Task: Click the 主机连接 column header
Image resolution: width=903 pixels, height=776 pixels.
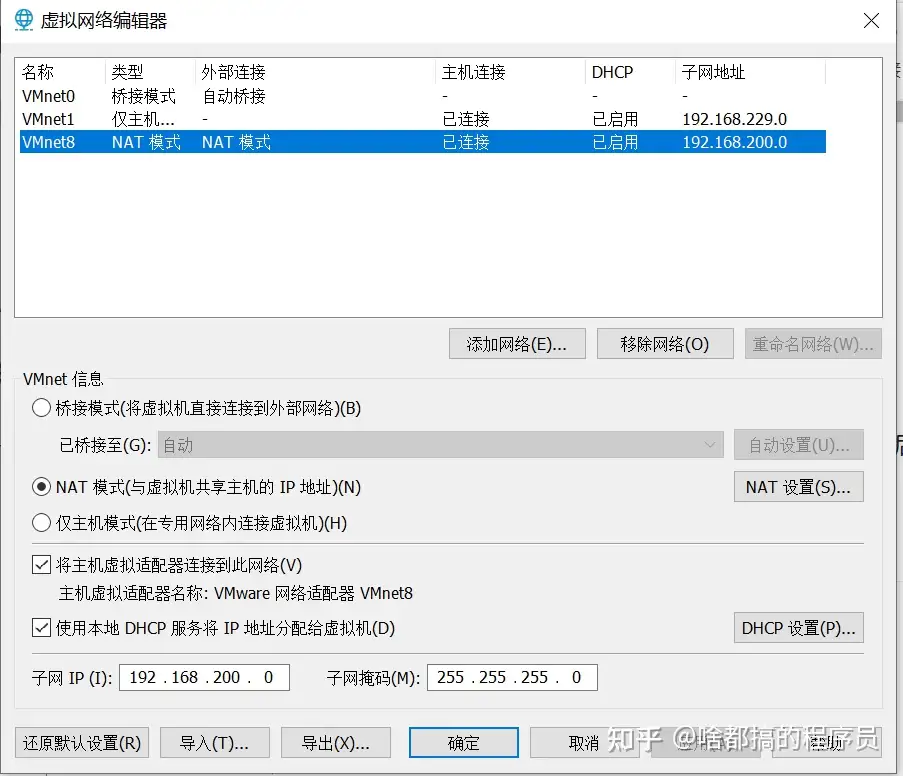Action: 510,72
